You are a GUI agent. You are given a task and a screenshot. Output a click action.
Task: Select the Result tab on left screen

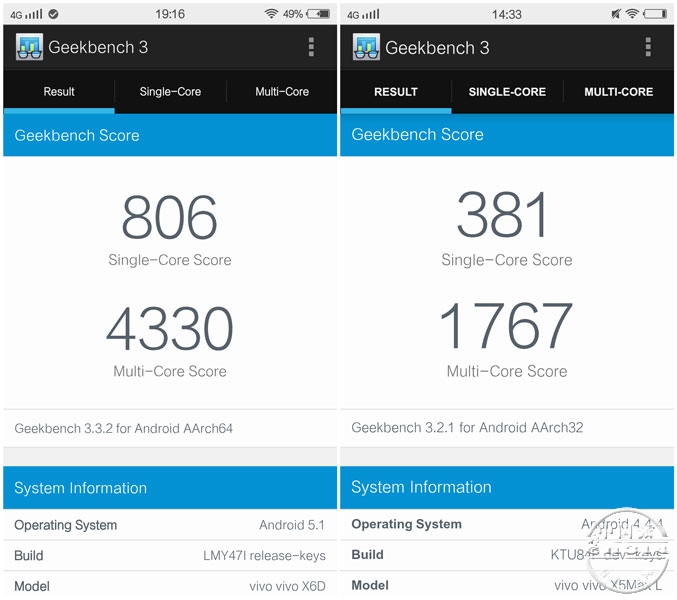pos(59,92)
